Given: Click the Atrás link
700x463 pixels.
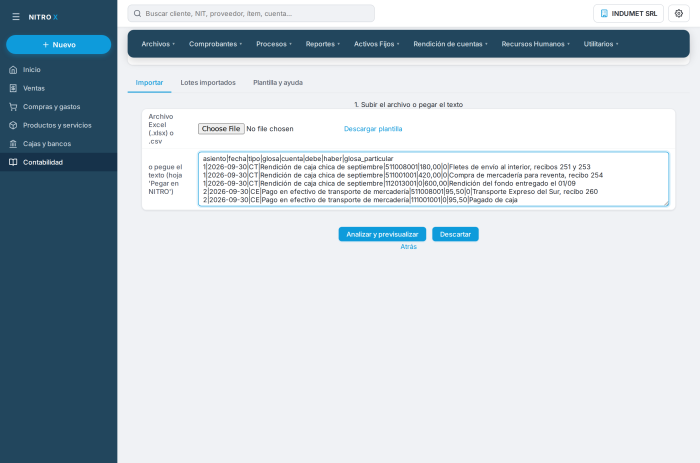Looking at the screenshot, I should point(408,246).
